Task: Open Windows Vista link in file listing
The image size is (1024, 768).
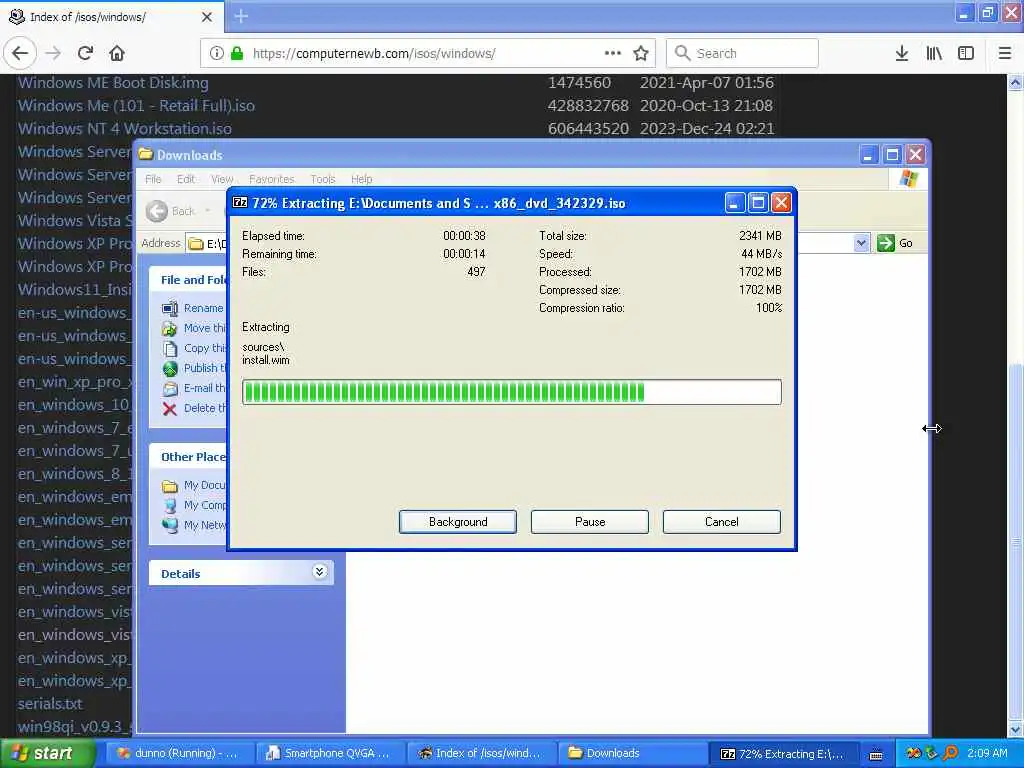Action: 75,221
